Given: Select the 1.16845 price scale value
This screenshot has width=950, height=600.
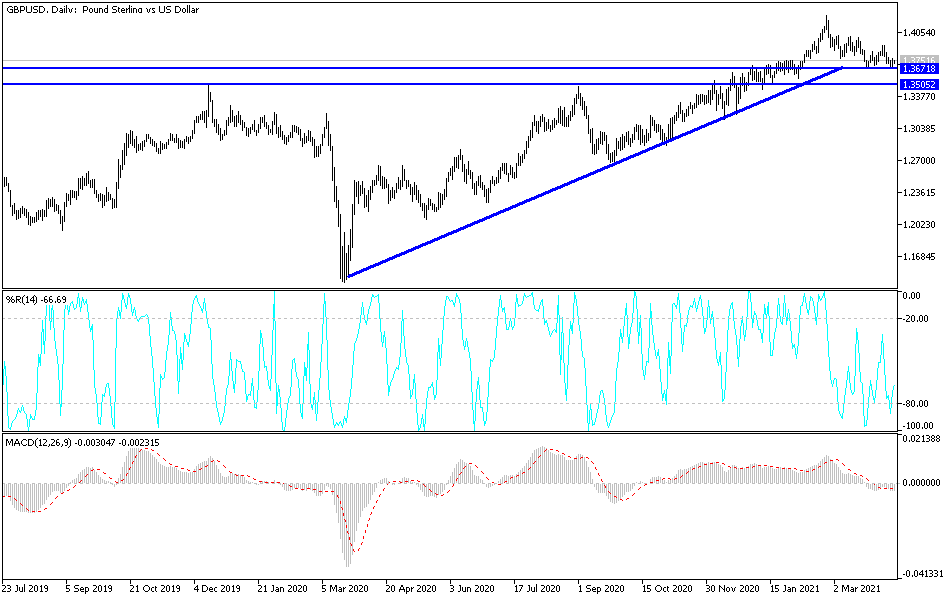Looking at the screenshot, I should pos(919,255).
